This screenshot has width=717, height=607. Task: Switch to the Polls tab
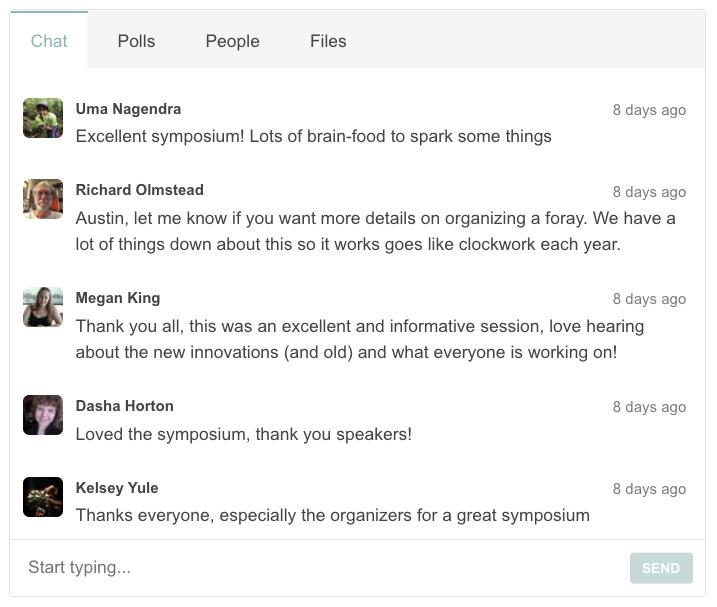(136, 41)
